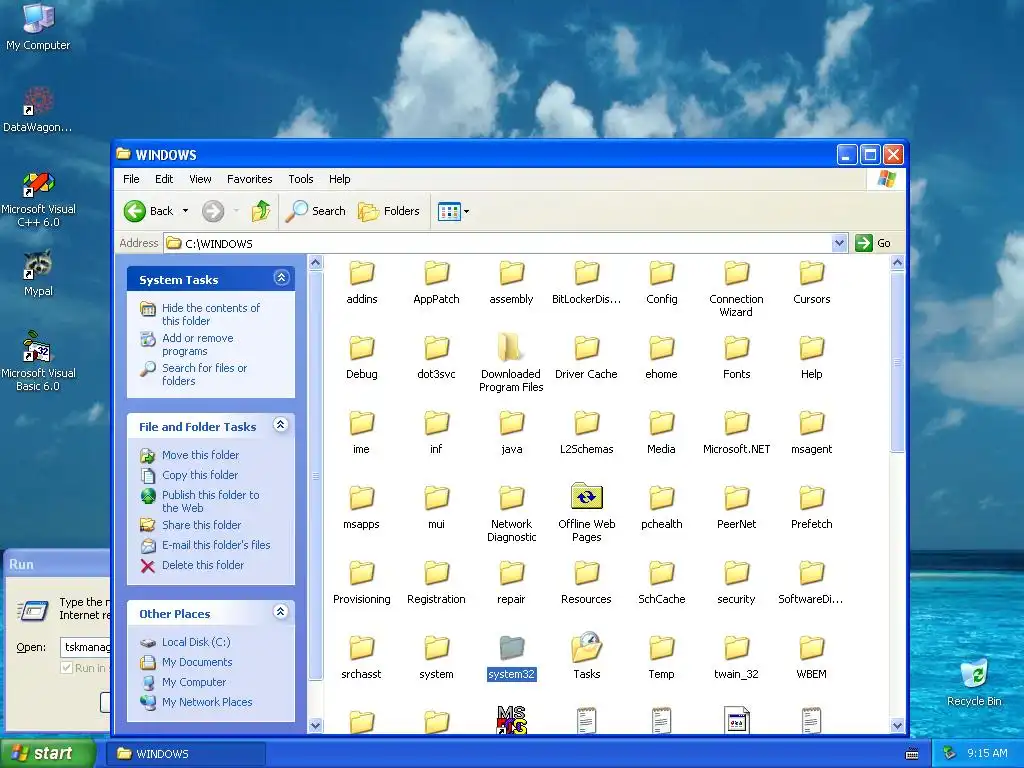Open the Edit menu
The image size is (1024, 768).
tap(164, 179)
